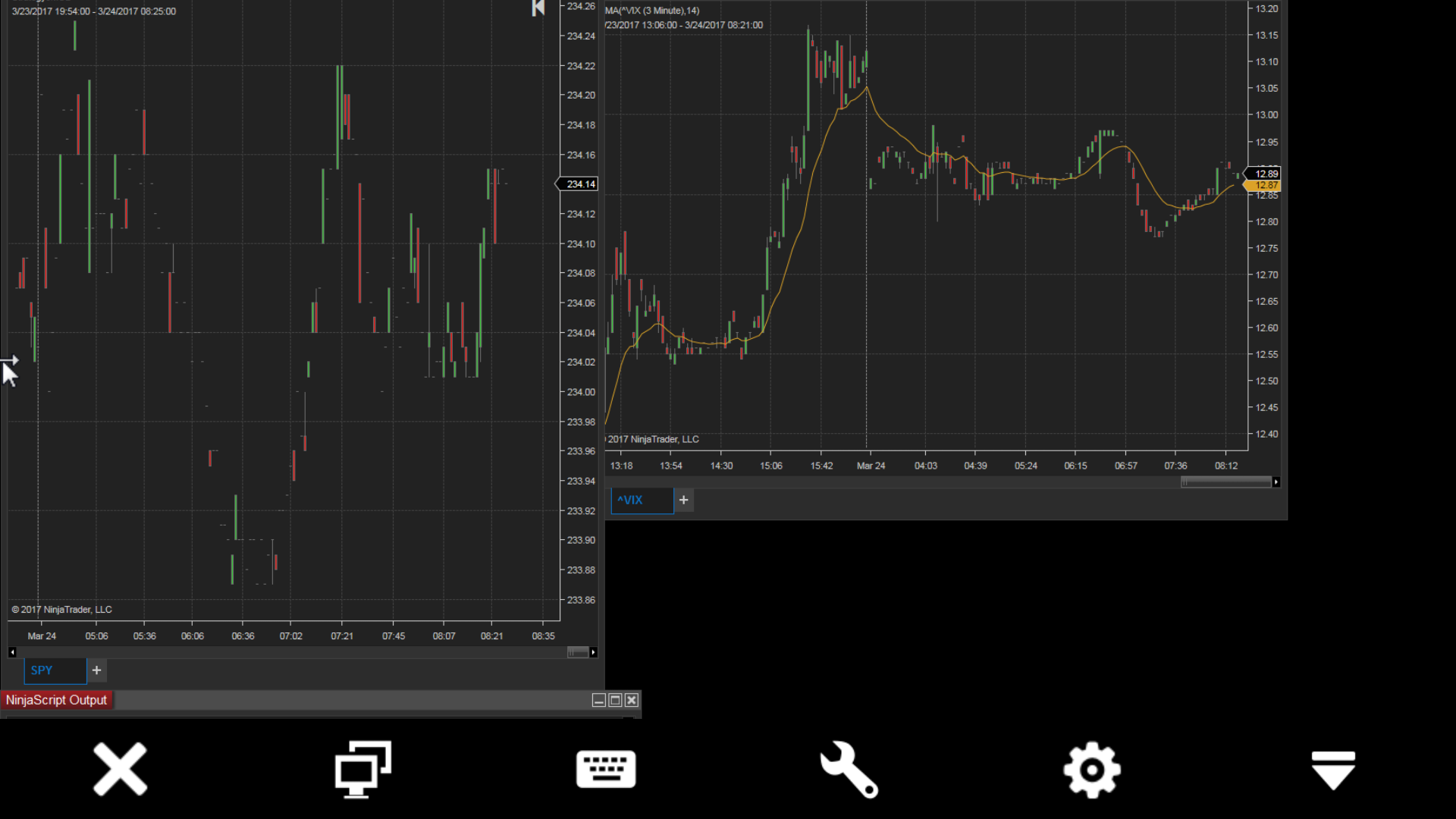The height and width of the screenshot is (819, 1456).
Task: Click SPY chart scrollbar right arrow
Action: coord(593,652)
